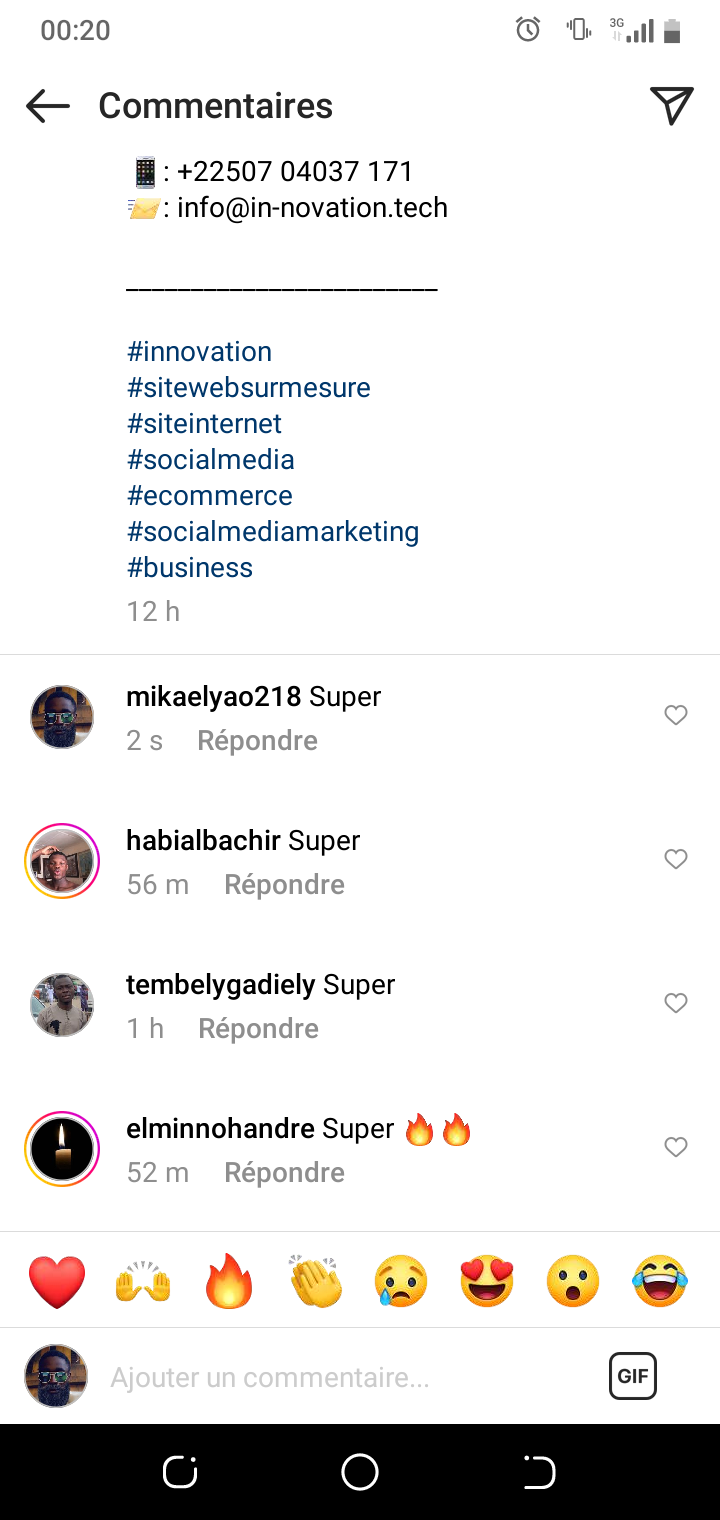Reply to mikaelyao218 via Répondre
720x1520 pixels.
[257, 741]
